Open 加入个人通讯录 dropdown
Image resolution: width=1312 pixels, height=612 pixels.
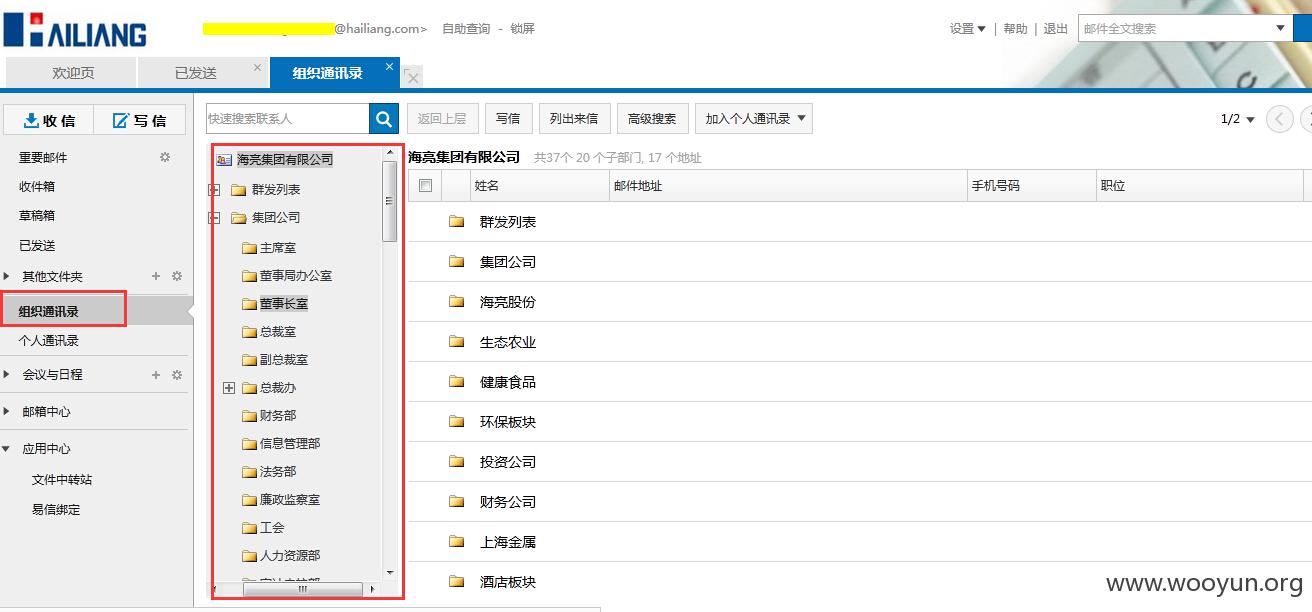click(x=754, y=118)
